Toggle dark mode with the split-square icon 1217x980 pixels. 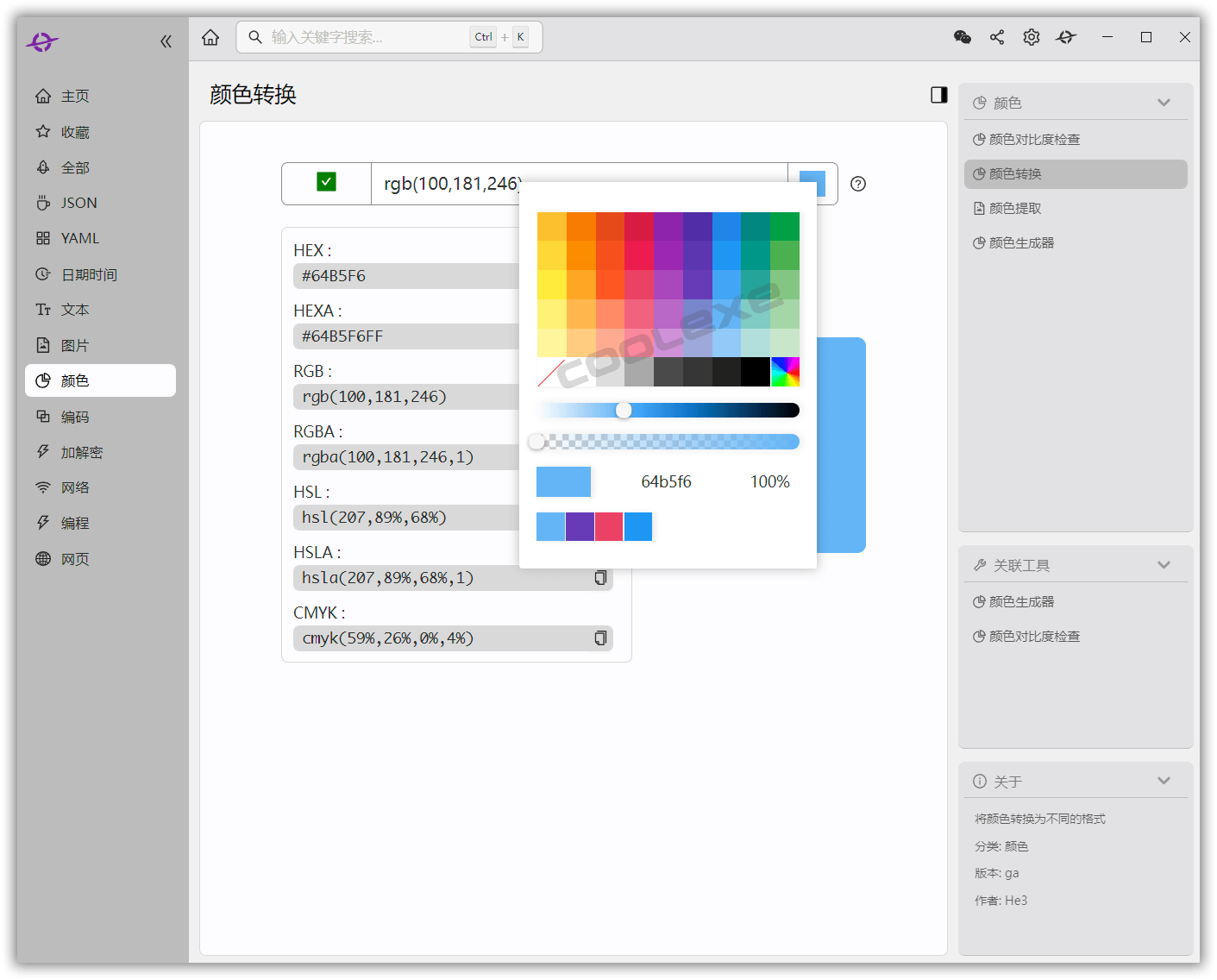[x=938, y=95]
